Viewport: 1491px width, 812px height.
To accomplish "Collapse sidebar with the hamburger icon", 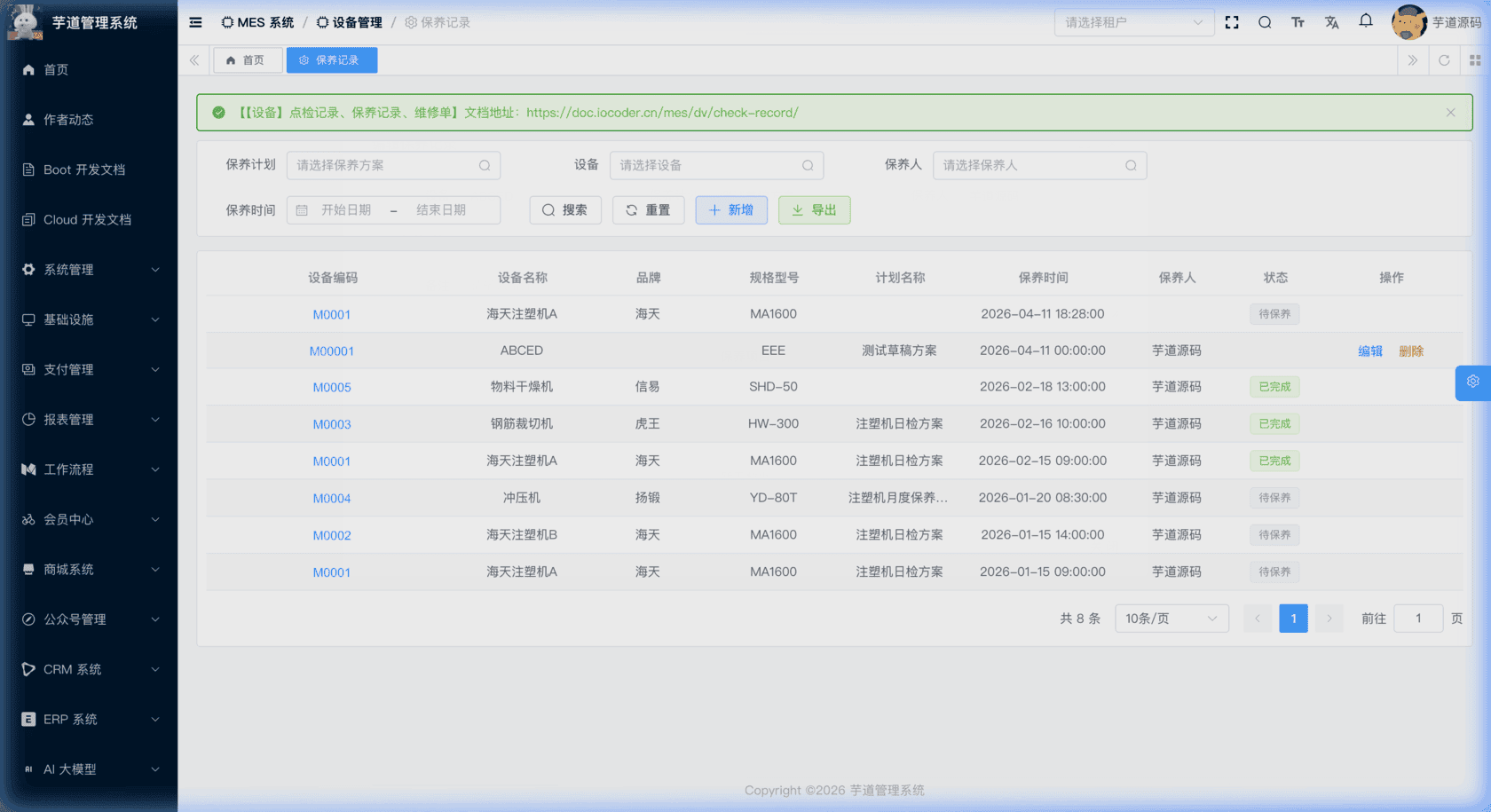I will coord(195,22).
